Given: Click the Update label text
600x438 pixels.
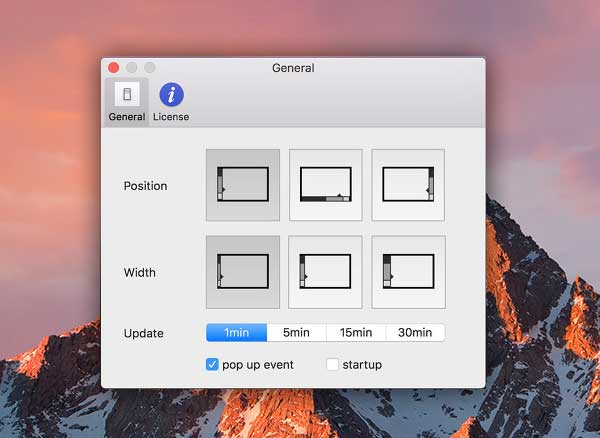Looking at the screenshot, I should 143,333.
